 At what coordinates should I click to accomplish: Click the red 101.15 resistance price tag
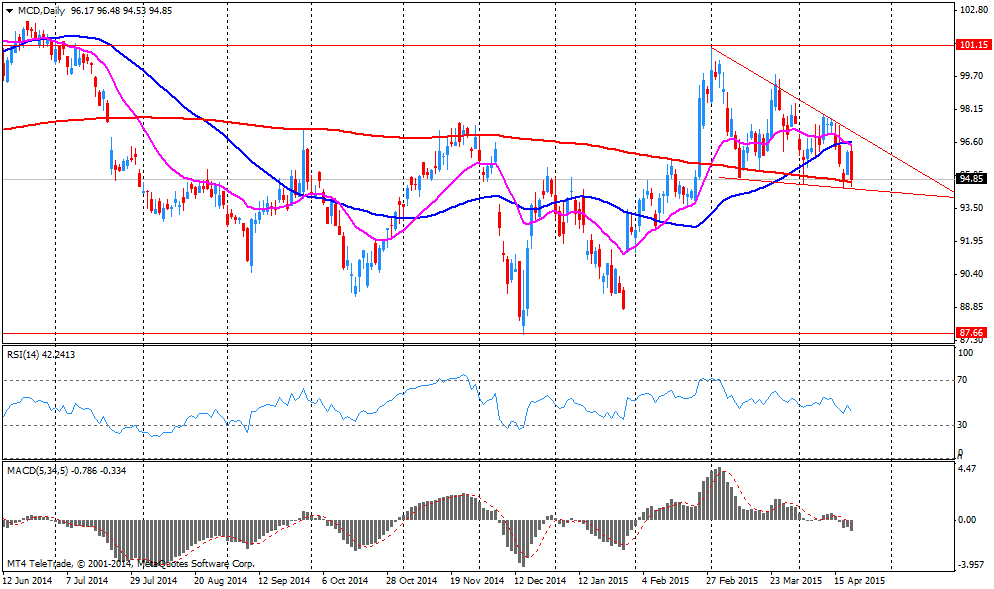[x=974, y=44]
